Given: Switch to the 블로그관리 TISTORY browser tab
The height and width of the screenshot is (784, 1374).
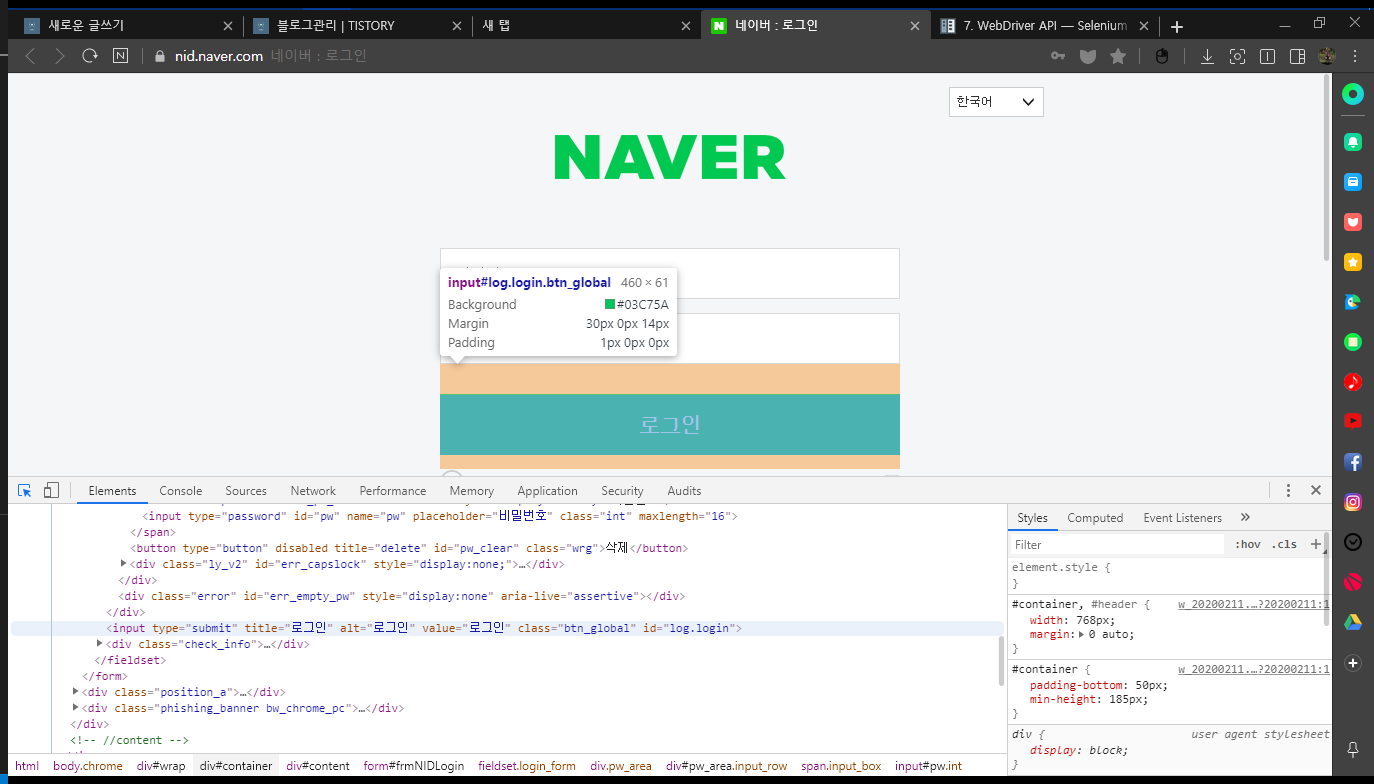Looking at the screenshot, I should [357, 26].
